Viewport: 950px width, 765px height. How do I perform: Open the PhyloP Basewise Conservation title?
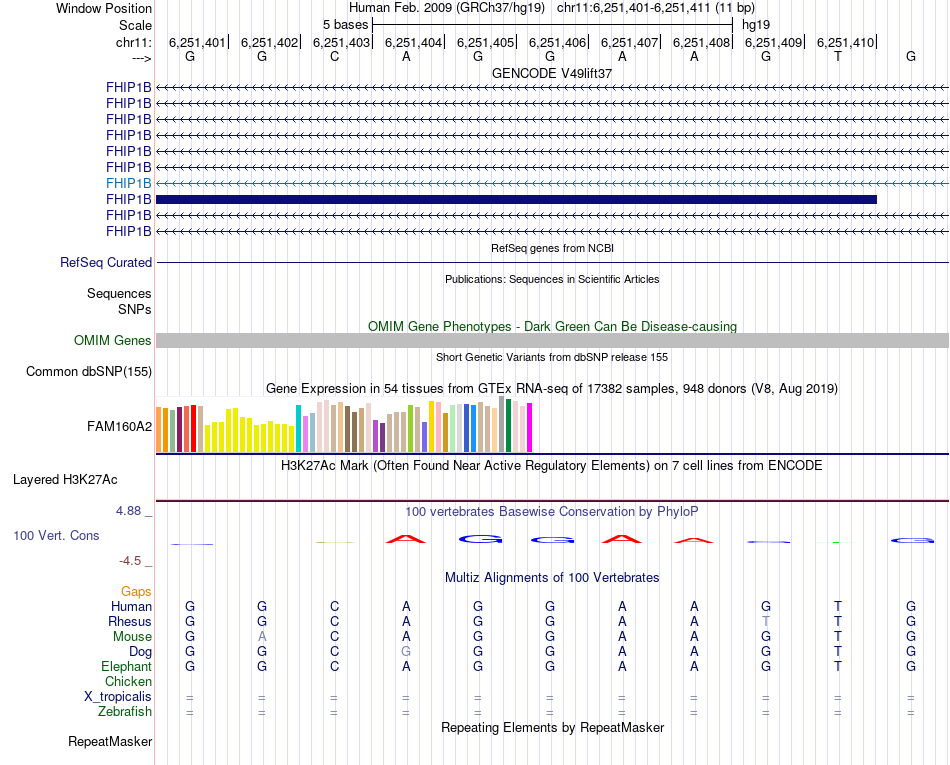pos(552,512)
